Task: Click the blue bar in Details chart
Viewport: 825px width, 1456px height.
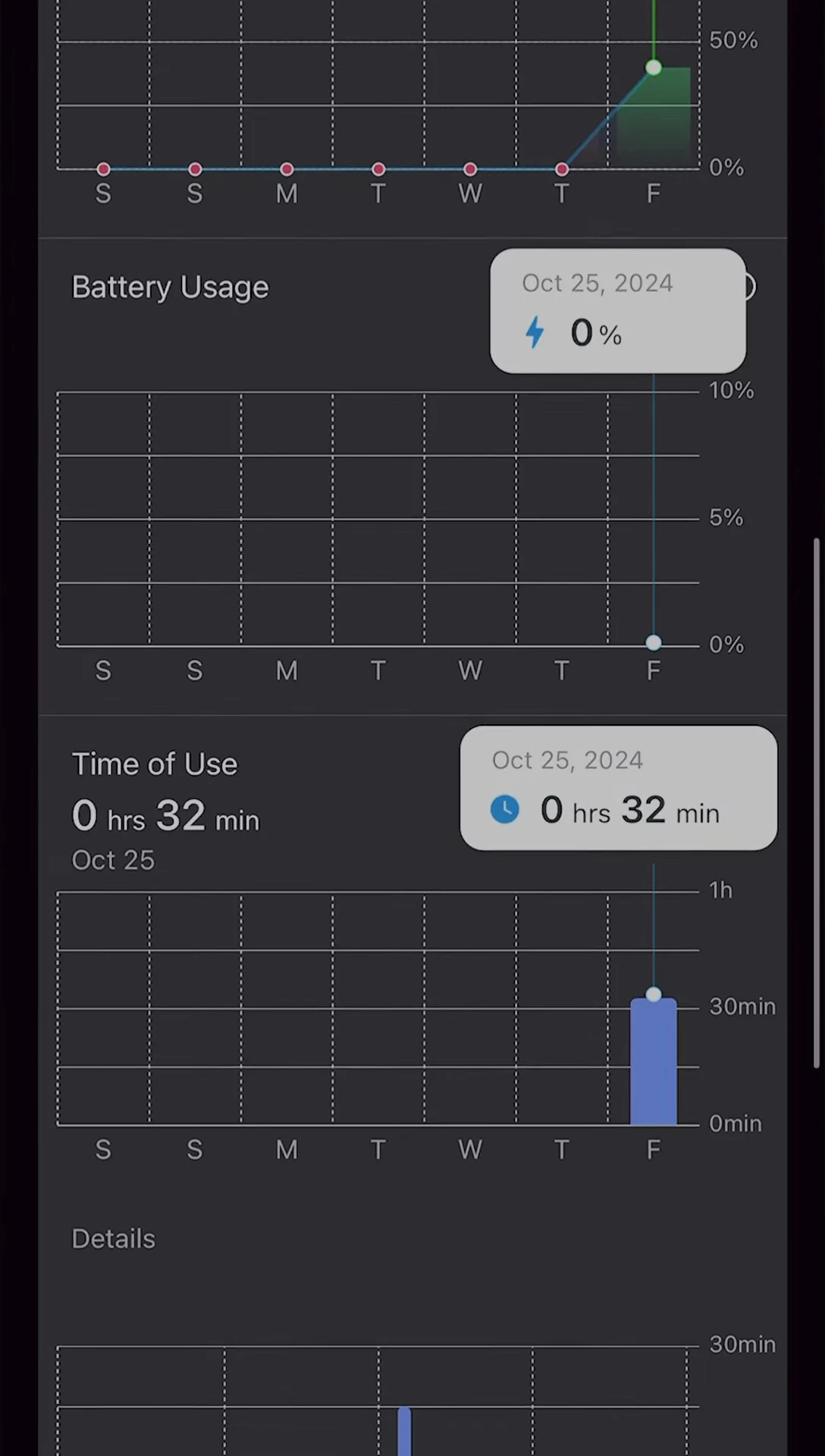Action: pos(405,1432)
